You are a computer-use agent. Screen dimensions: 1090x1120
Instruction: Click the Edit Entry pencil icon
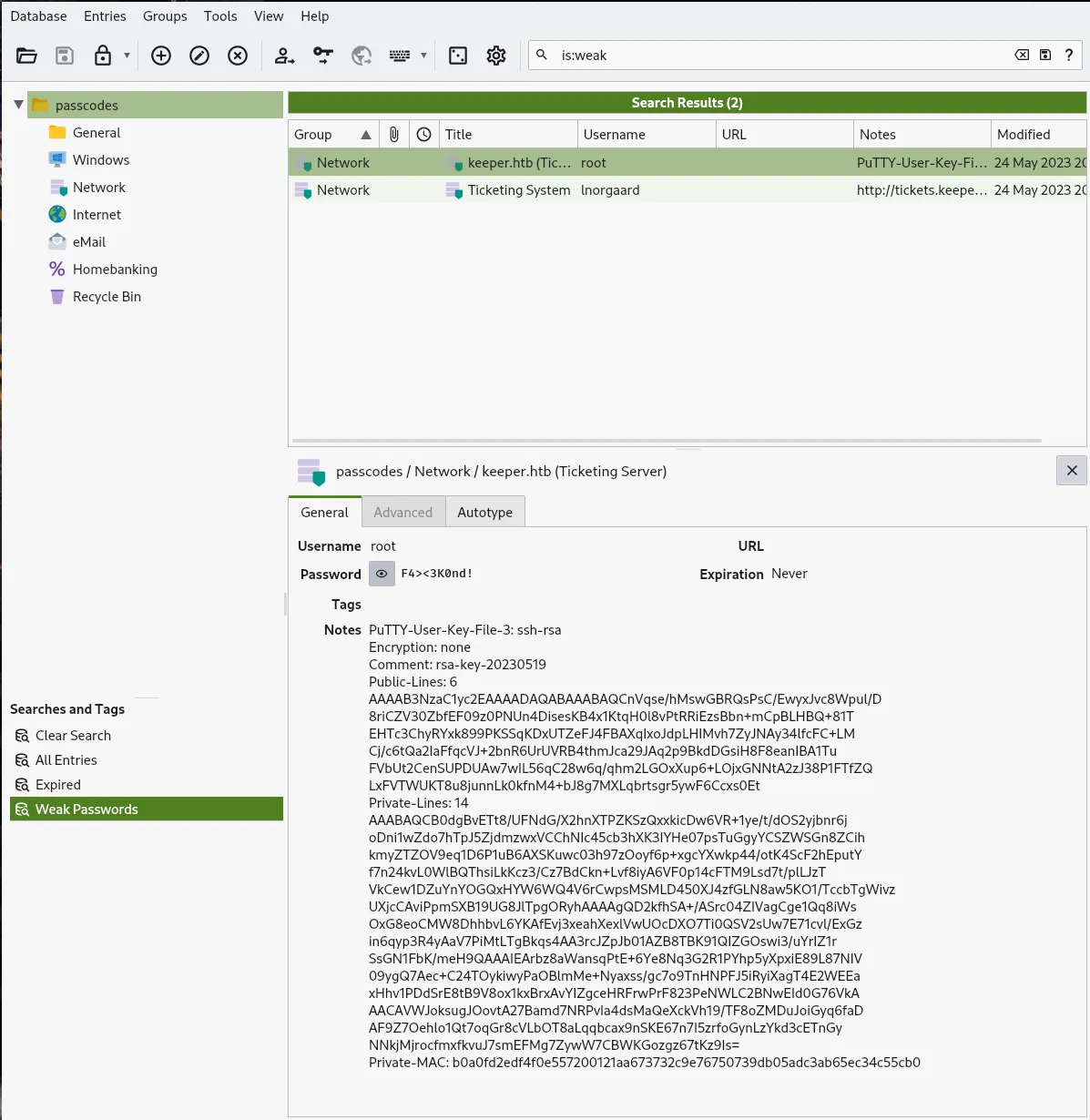pos(199,56)
